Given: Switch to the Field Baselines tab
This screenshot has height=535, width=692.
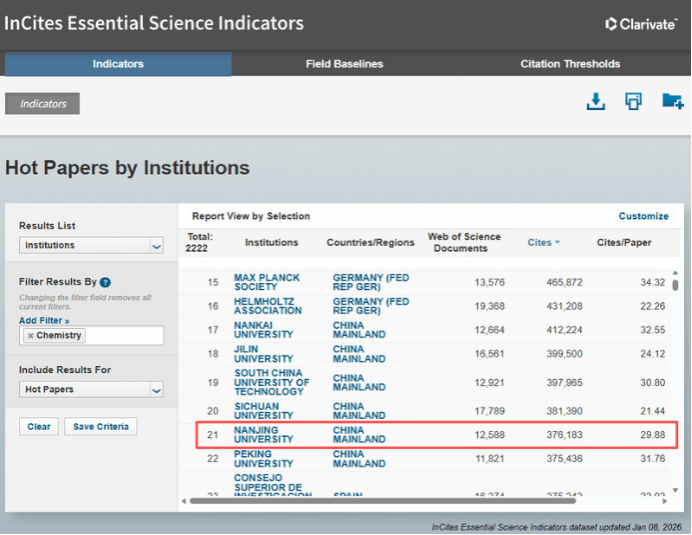Looking at the screenshot, I should pyautogui.click(x=344, y=64).
